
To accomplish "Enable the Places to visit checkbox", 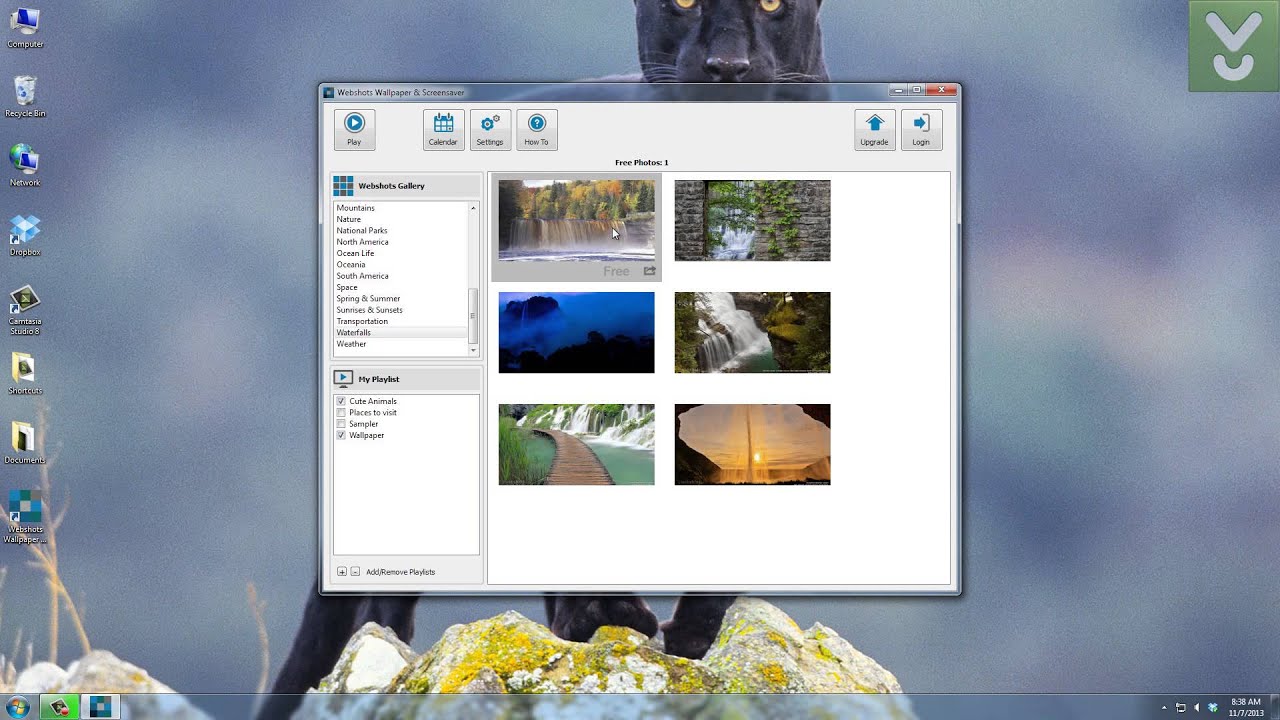I will (x=341, y=413).
